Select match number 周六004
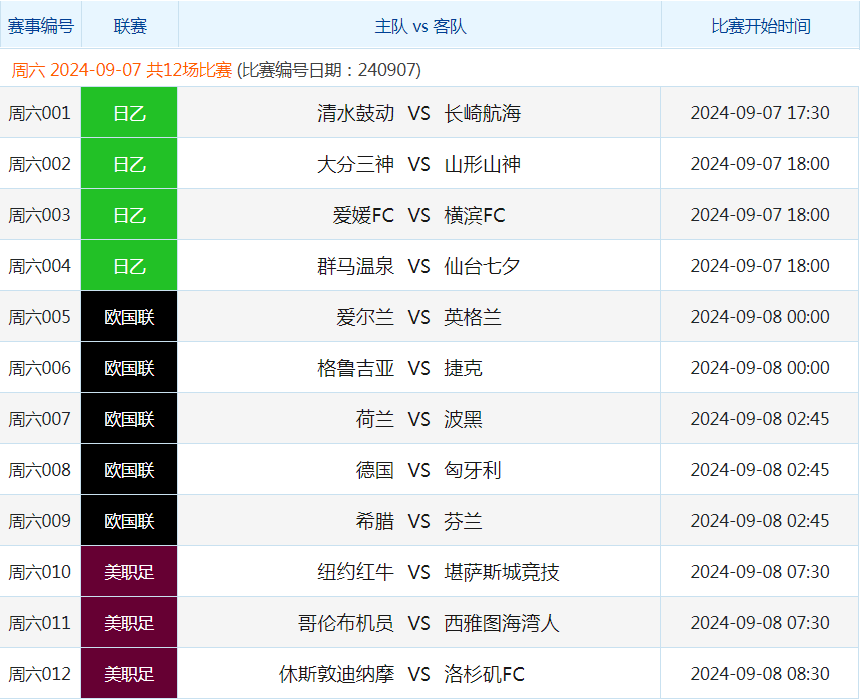Screen dimensions: 860x699 tap(39, 266)
